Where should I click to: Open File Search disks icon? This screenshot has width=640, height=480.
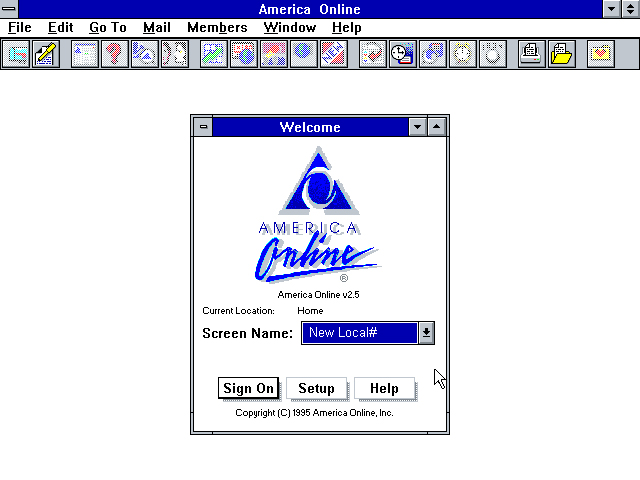tap(433, 54)
